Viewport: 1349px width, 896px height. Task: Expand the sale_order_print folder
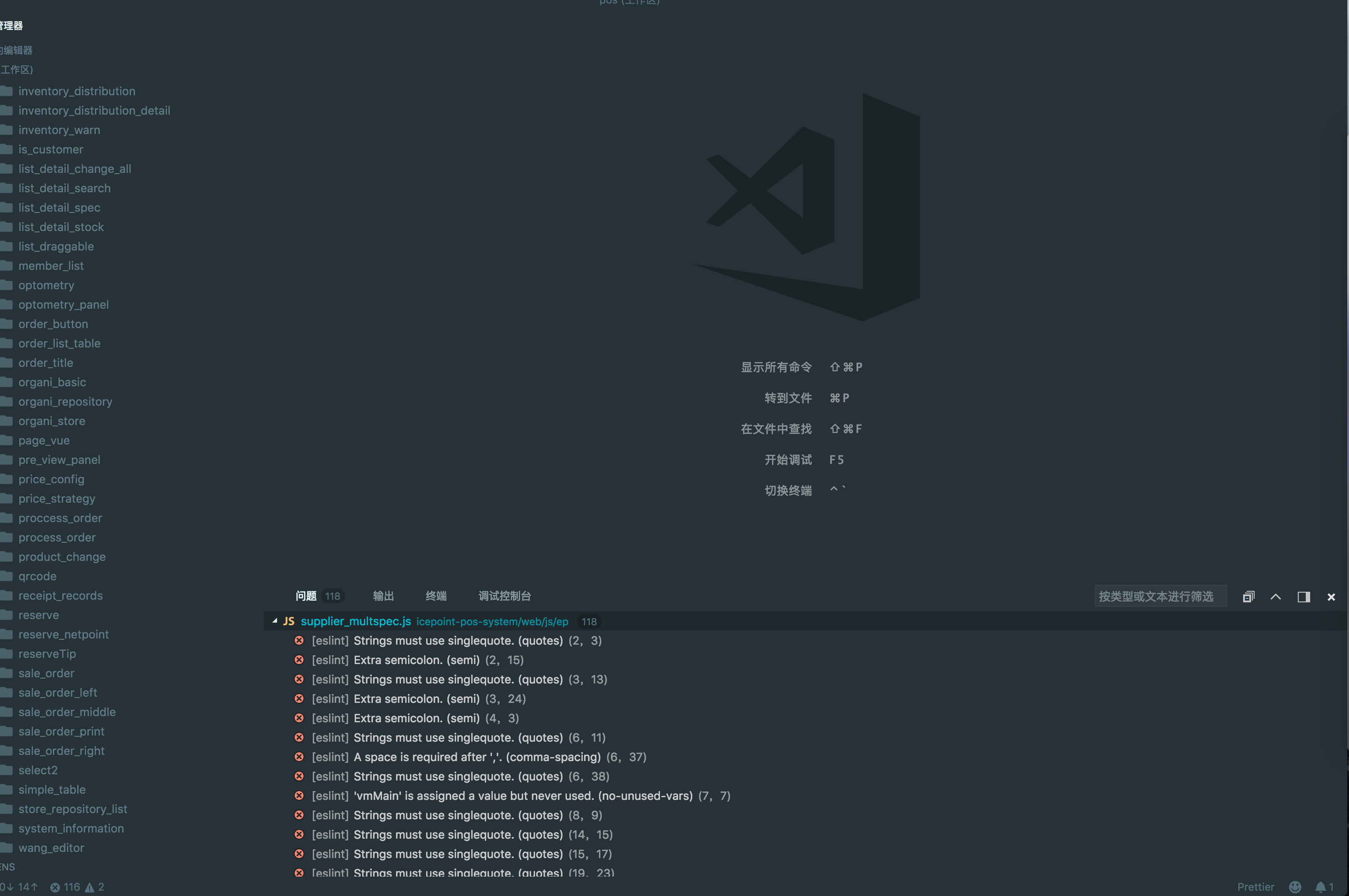click(x=61, y=732)
